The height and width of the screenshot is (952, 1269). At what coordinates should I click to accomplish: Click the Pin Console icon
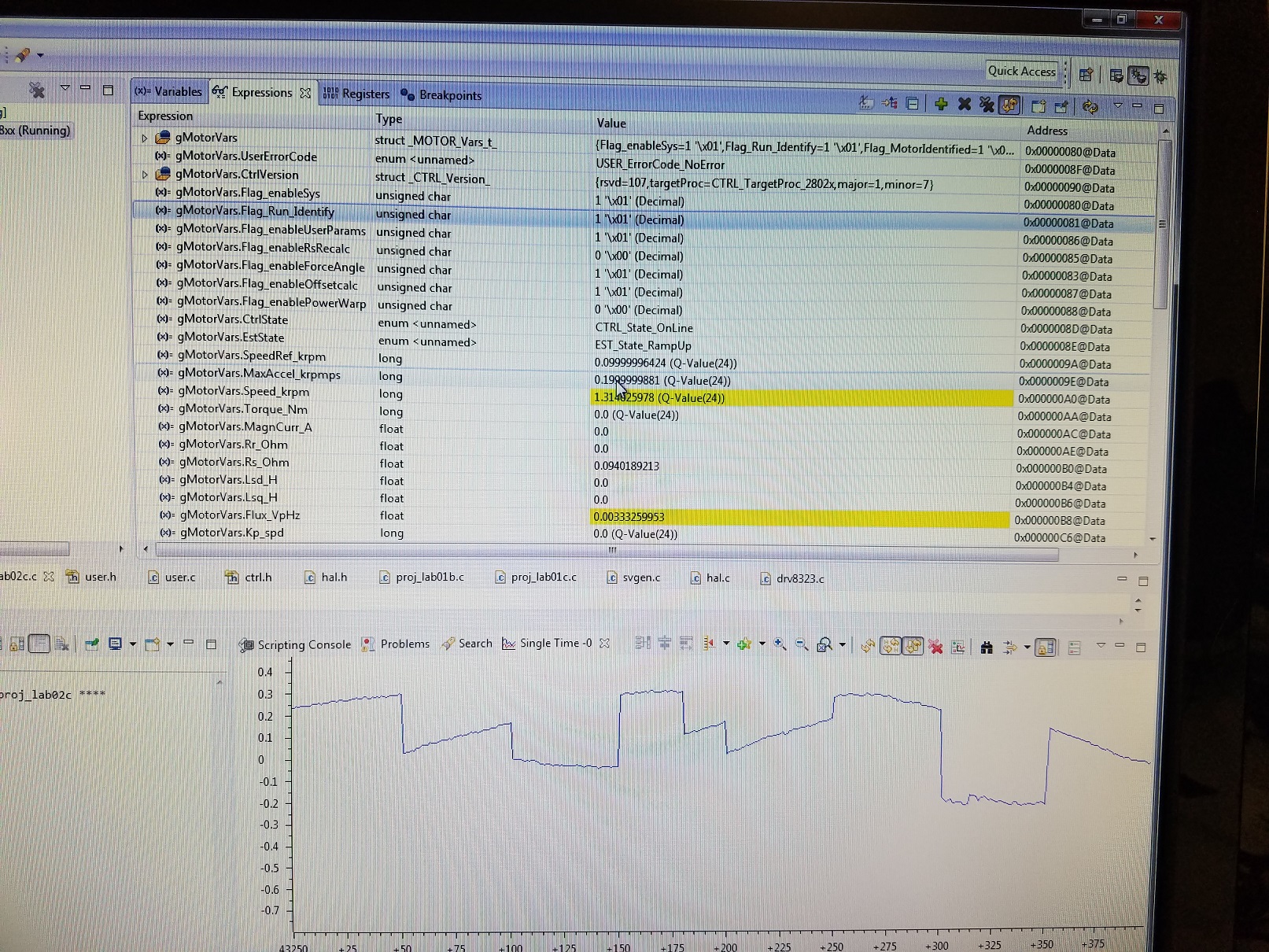(91, 644)
